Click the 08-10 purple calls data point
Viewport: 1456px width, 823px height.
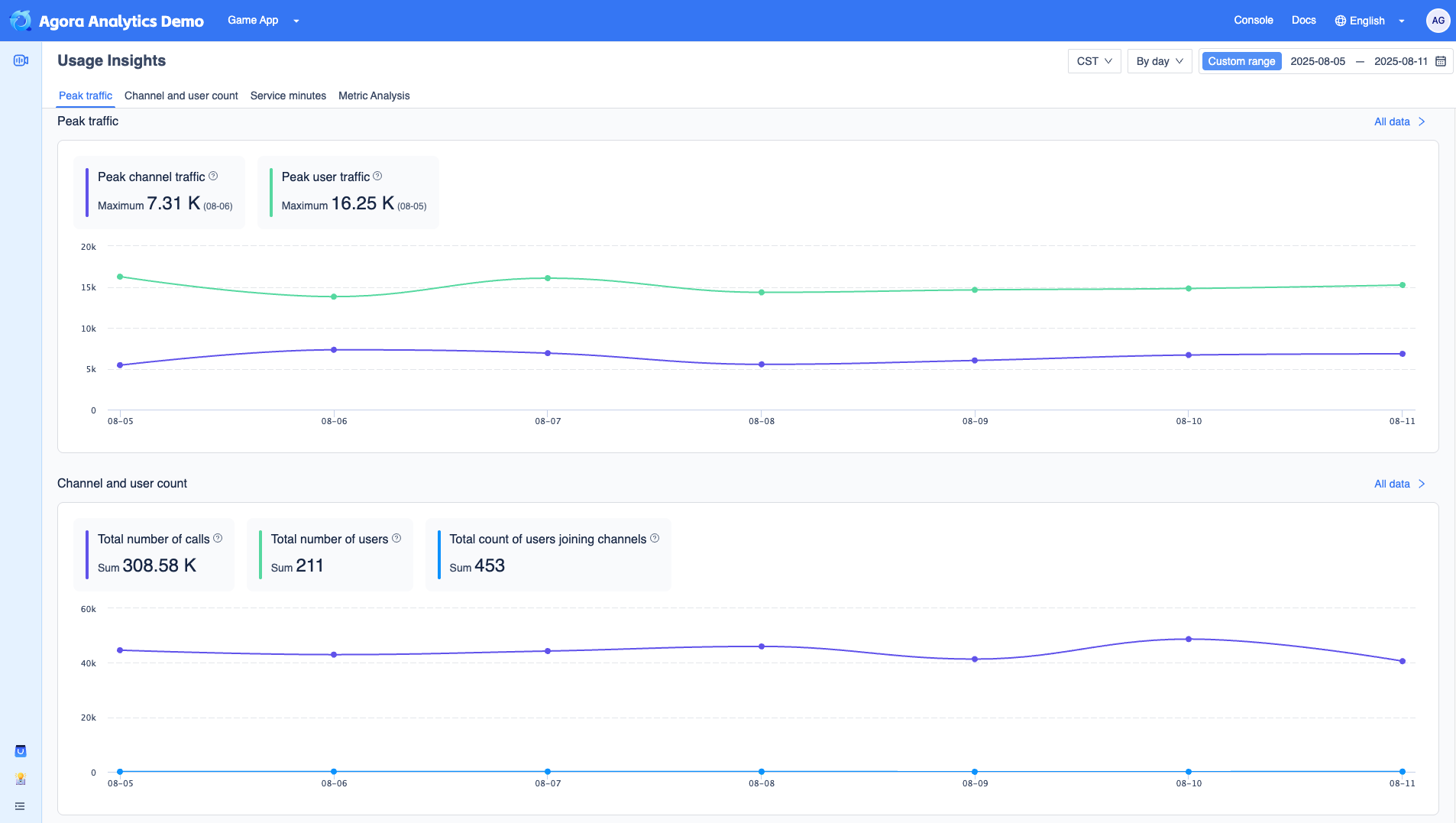click(1189, 639)
